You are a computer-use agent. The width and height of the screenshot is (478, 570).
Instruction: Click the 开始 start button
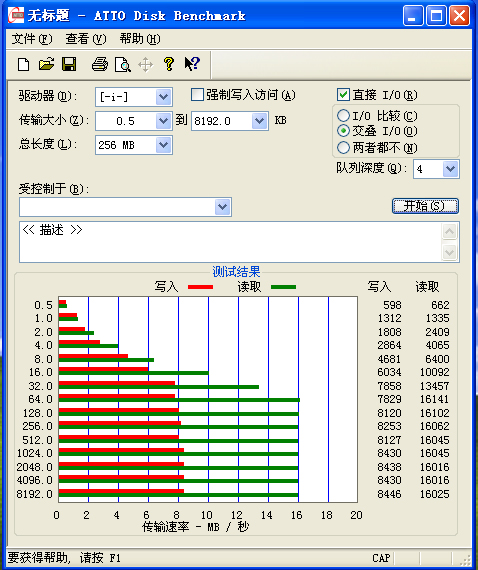coord(425,206)
